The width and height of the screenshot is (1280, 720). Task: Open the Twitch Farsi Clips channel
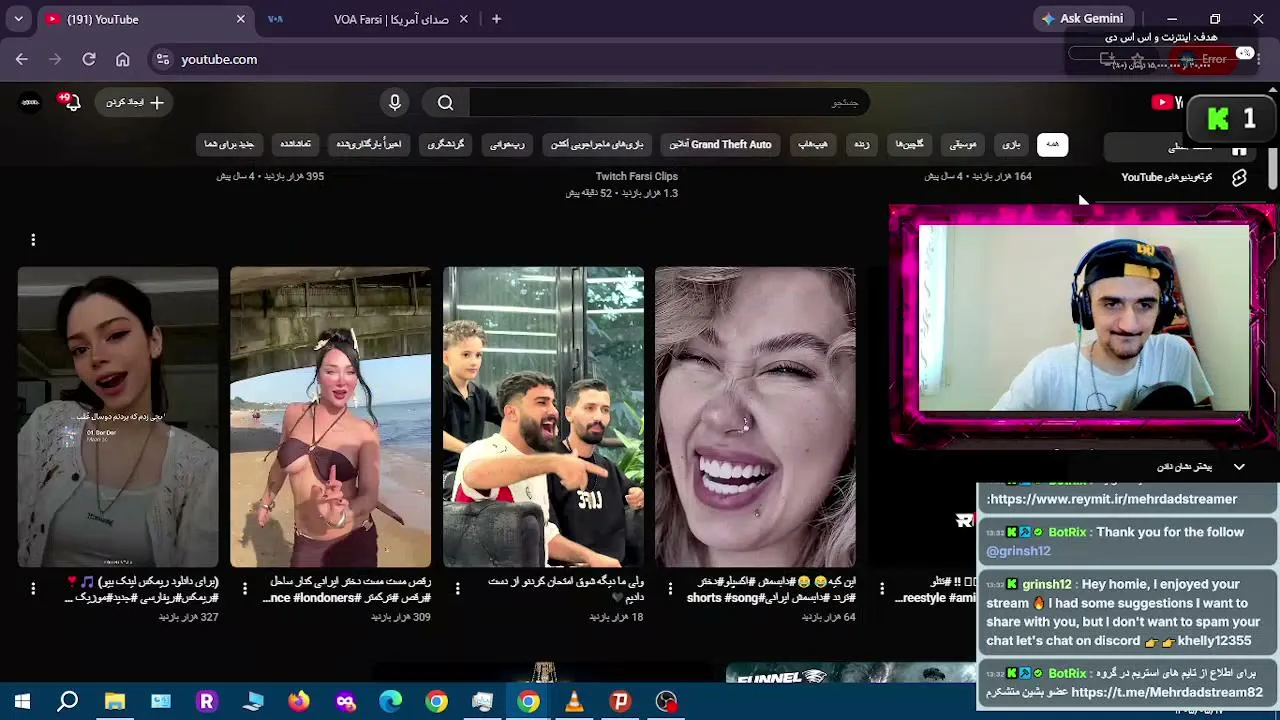click(x=637, y=176)
